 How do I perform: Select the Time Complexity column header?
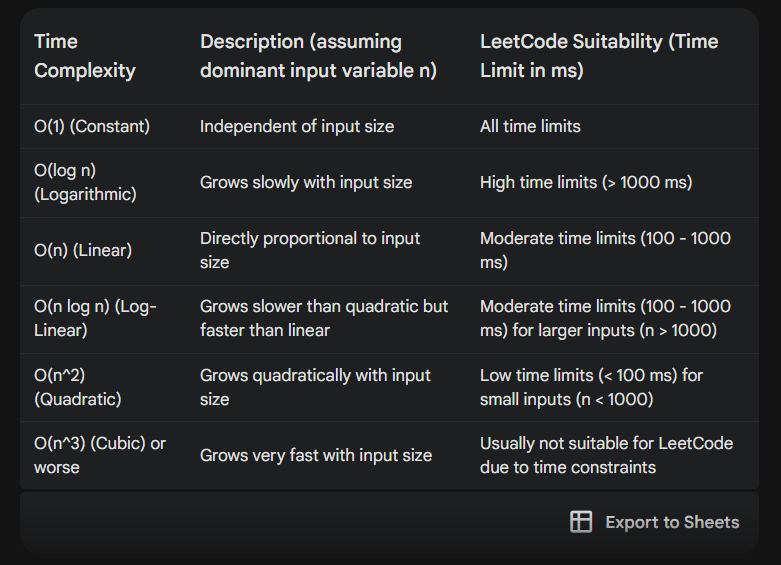tap(85, 56)
